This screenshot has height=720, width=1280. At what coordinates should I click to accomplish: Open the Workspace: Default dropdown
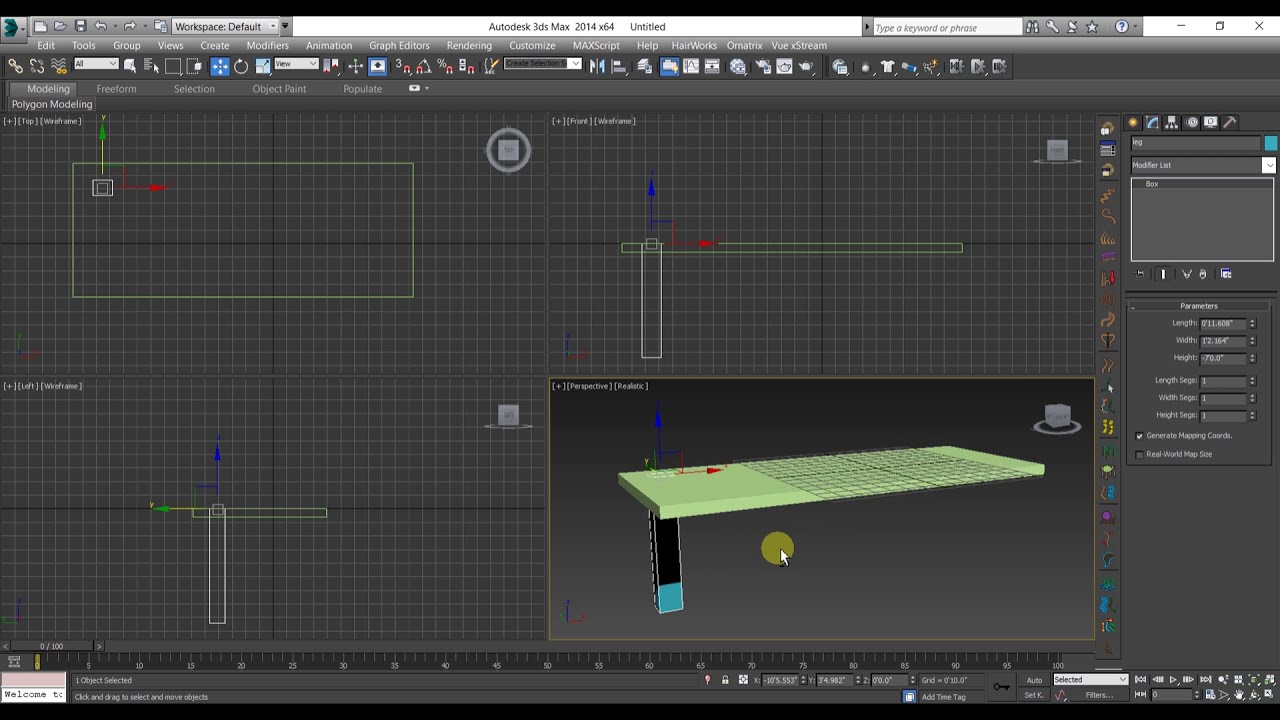pos(226,27)
